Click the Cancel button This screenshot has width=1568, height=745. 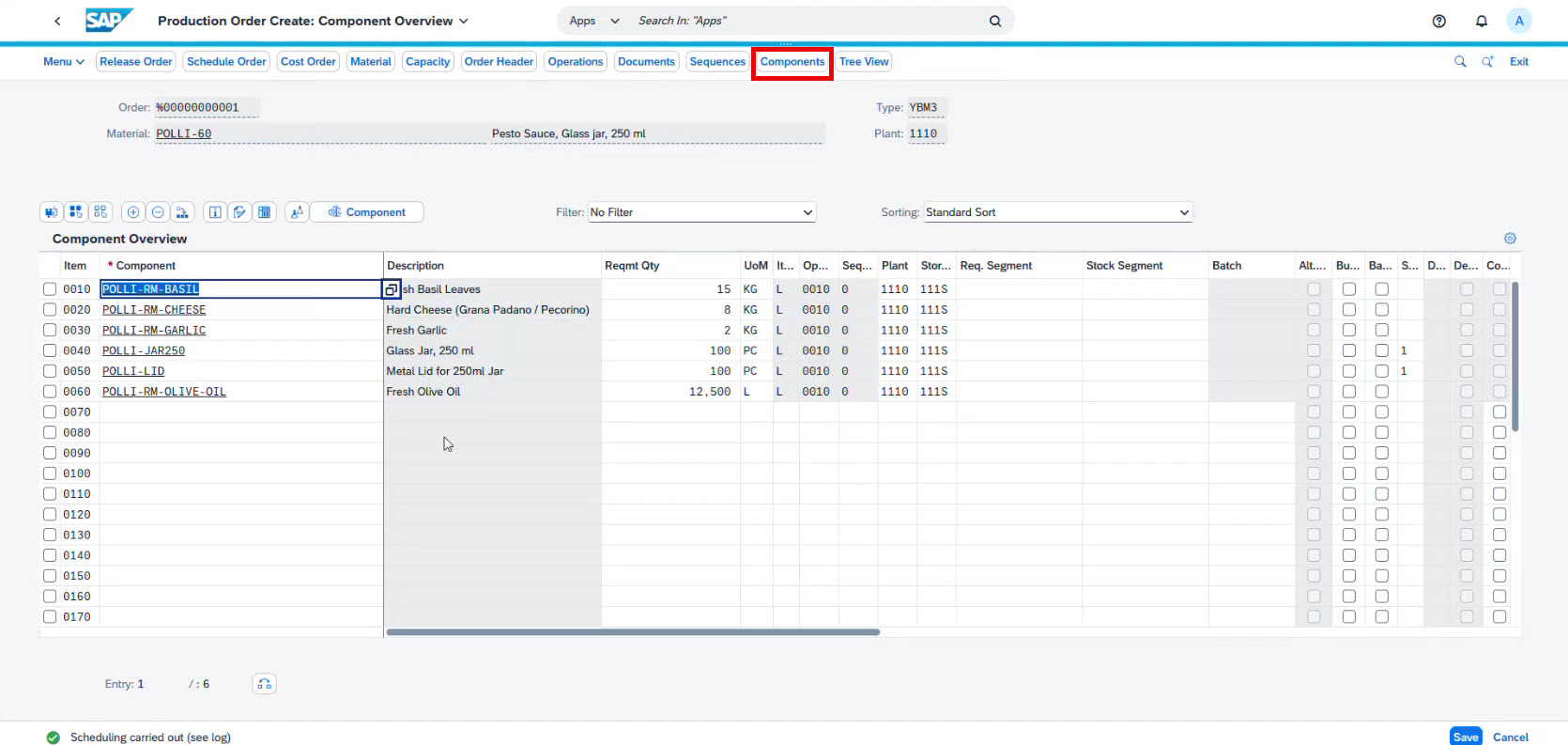coord(1511,737)
